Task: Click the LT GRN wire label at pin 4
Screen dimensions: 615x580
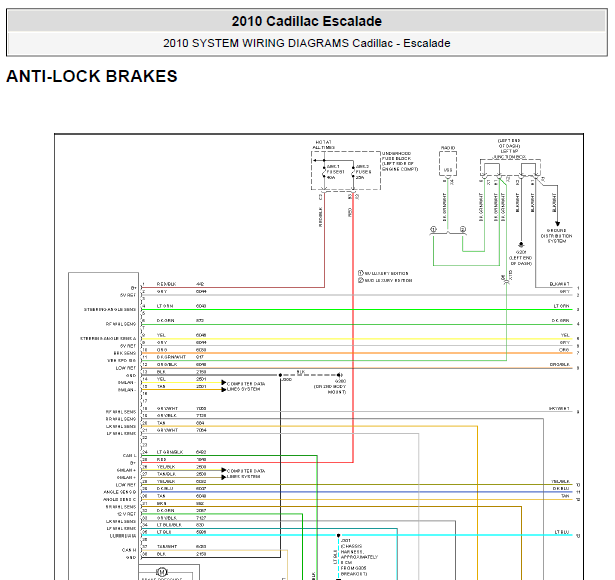Action: pyautogui.click(x=165, y=306)
